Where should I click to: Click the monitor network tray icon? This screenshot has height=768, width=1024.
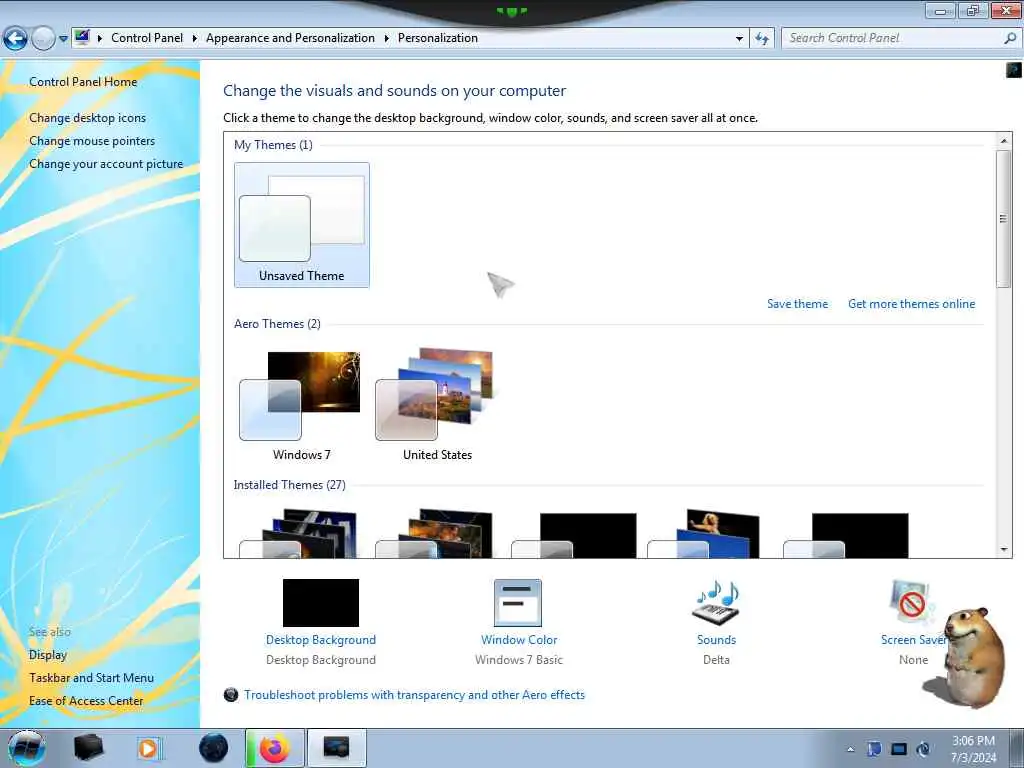pos(899,749)
